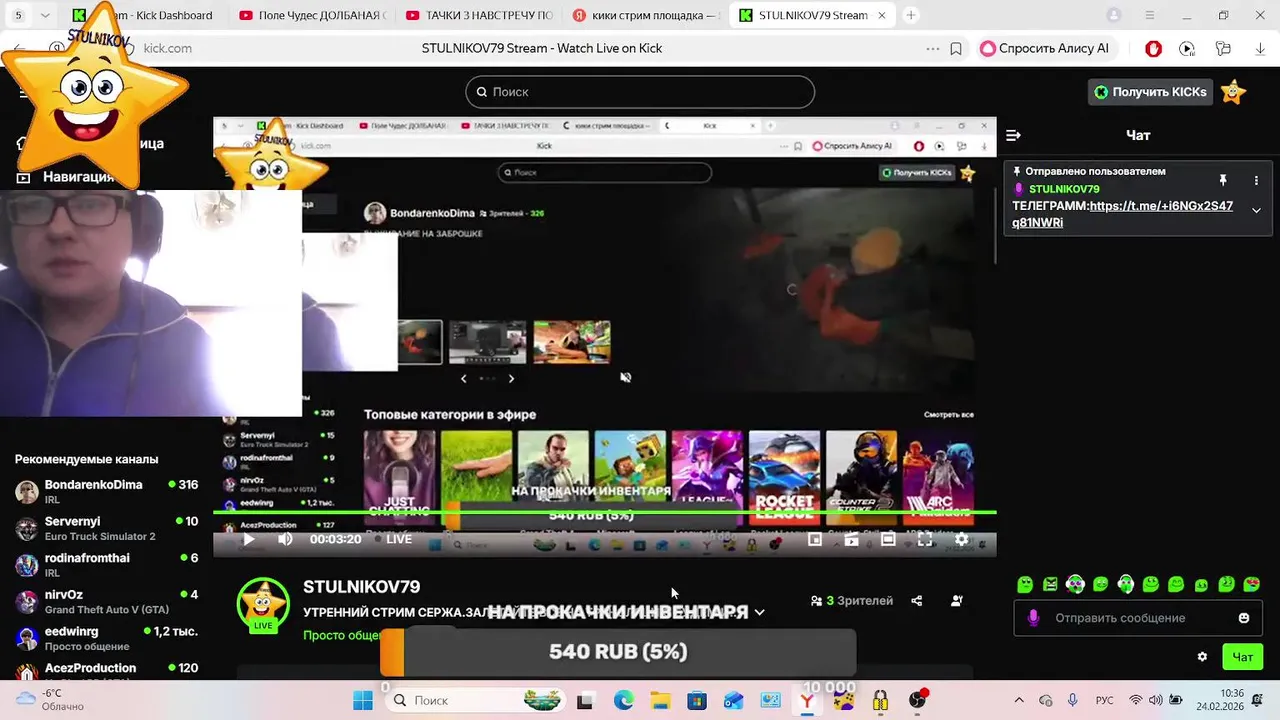The width and height of the screenshot is (1280, 720).
Task: Click Спросить Алису AI button
Action: coord(1044,48)
